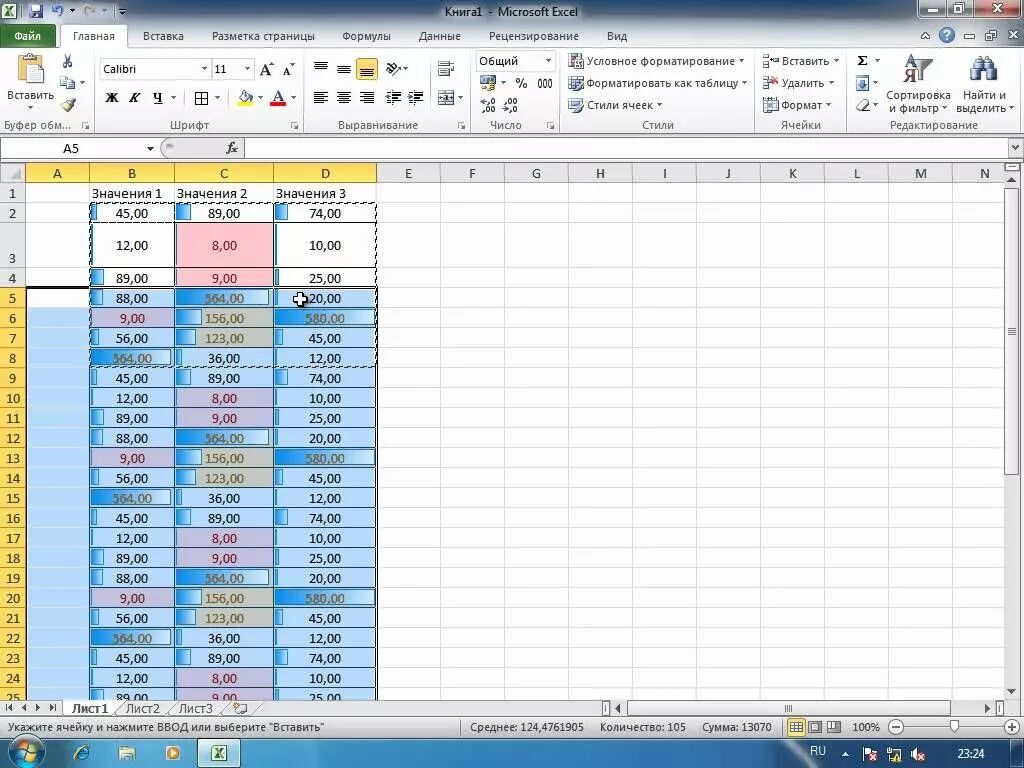Expand the formula bar with right chevron

[x=1015, y=148]
